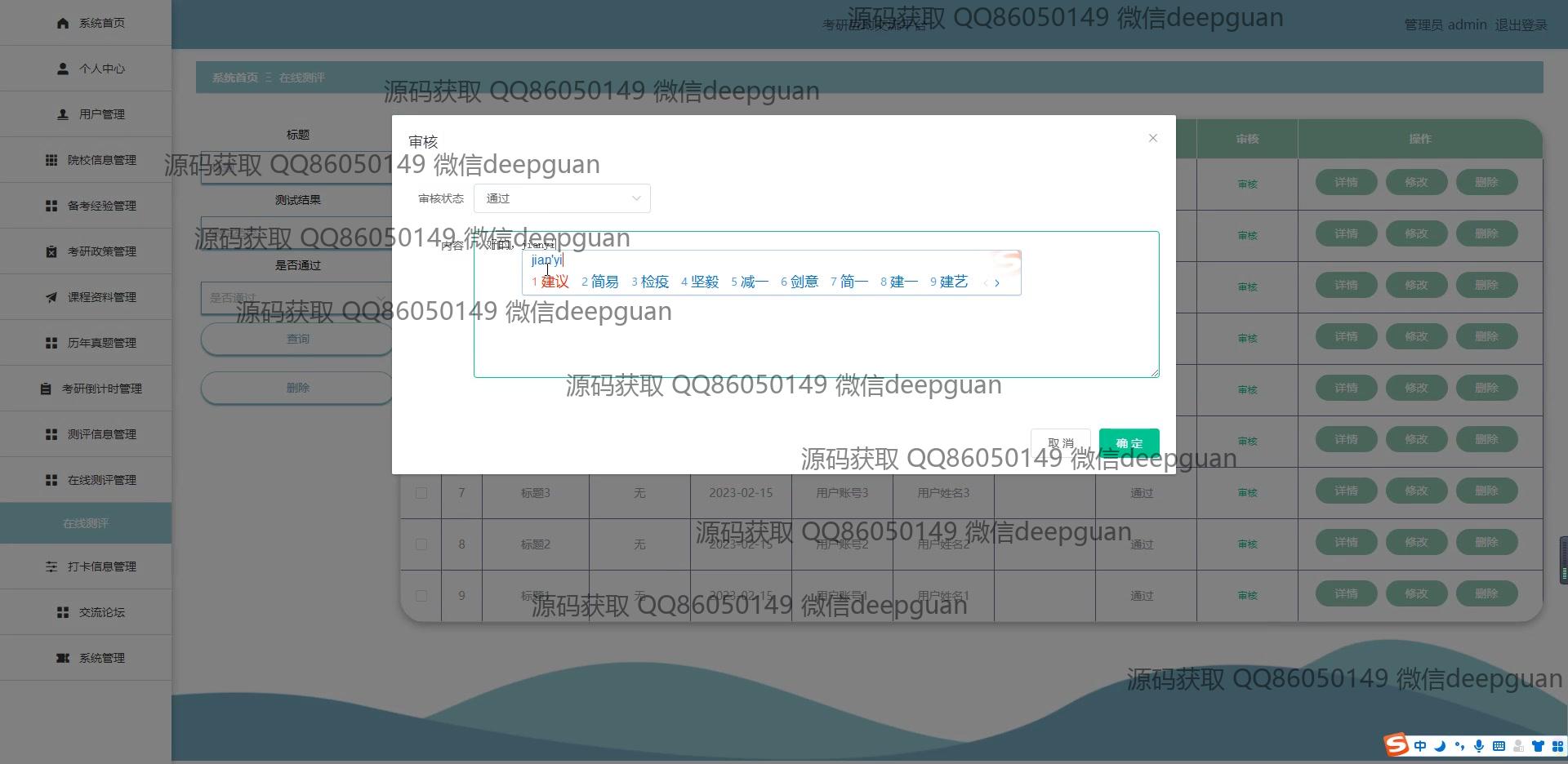Close the 审核 dialog with the X
The image size is (1568, 764).
coord(1152,138)
